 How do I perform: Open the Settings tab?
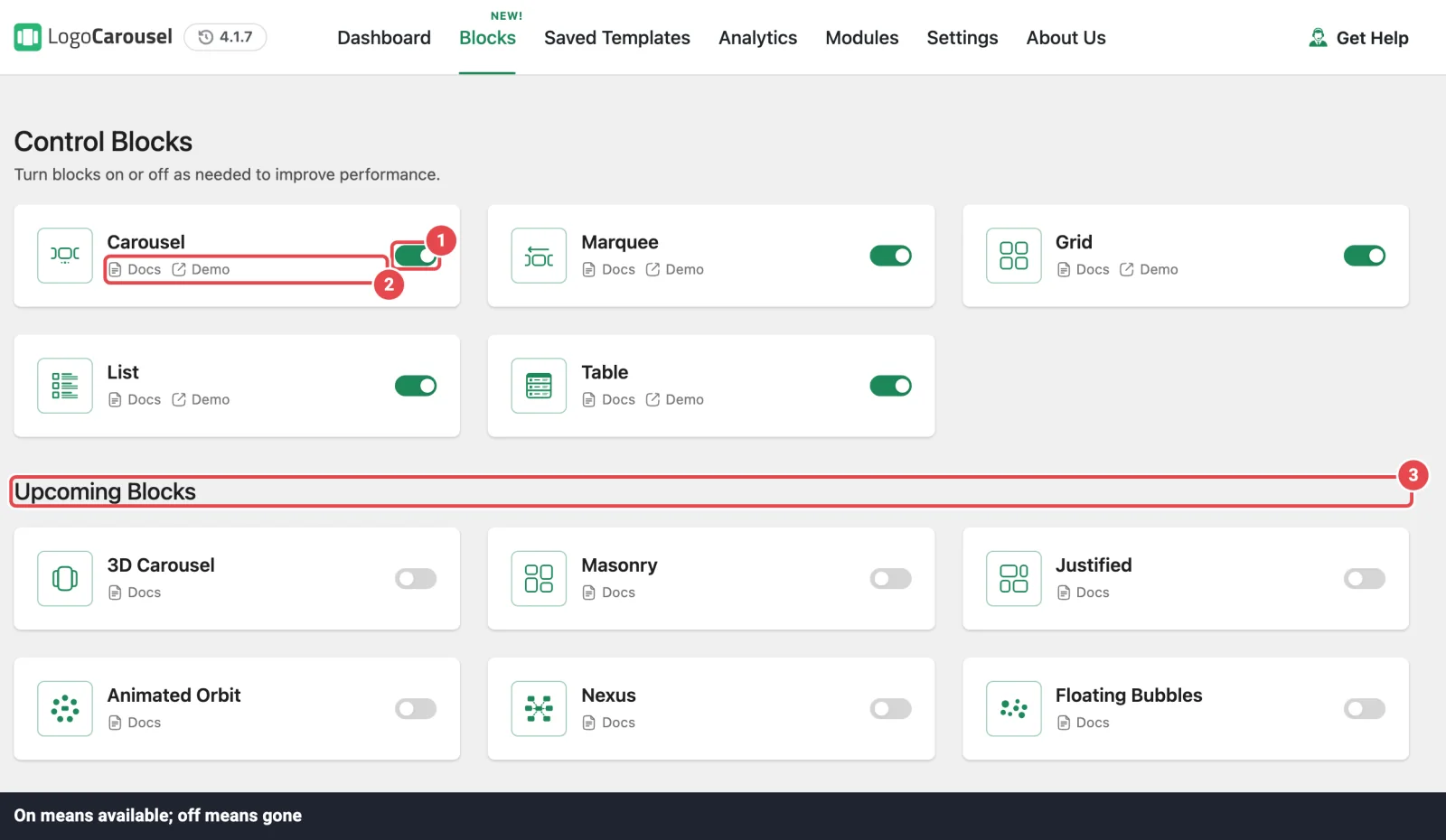tap(962, 38)
